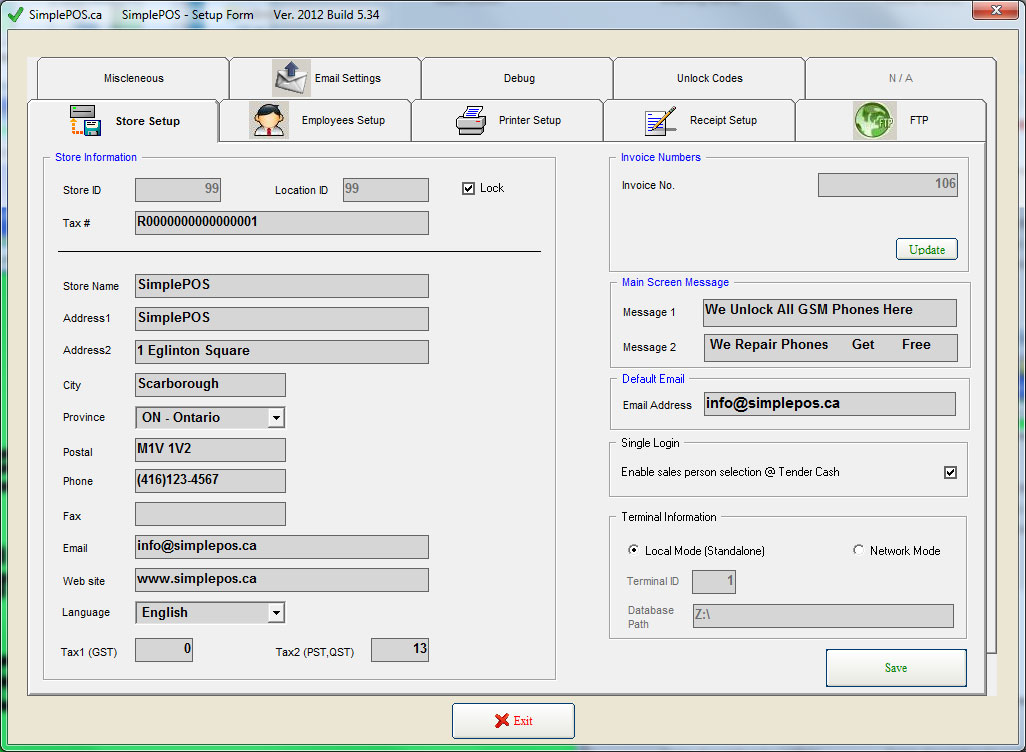Screen dimensions: 1026x752
Task: Click the Save button
Action: [x=896, y=668]
